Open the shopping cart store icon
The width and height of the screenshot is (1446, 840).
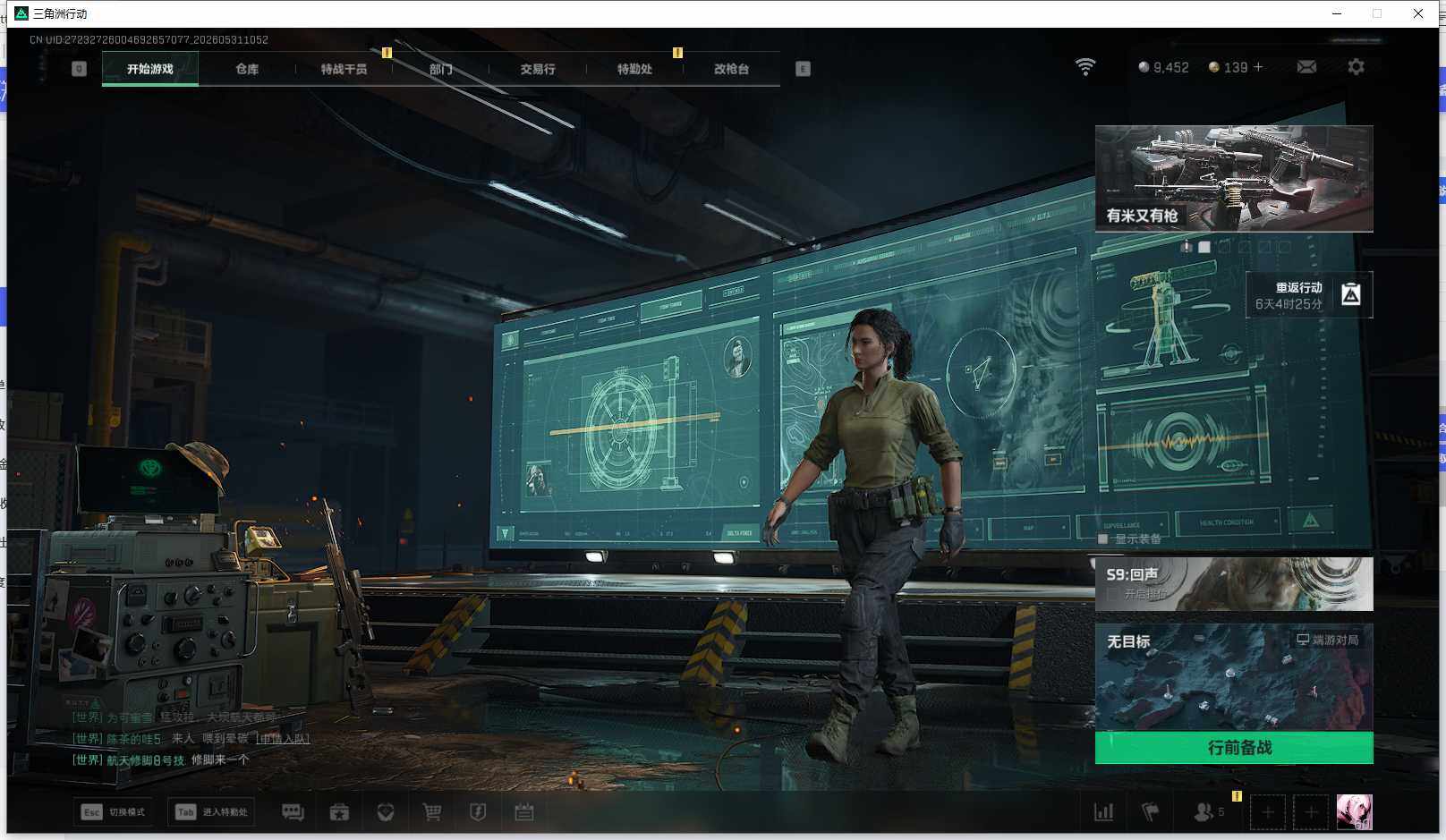click(x=432, y=812)
